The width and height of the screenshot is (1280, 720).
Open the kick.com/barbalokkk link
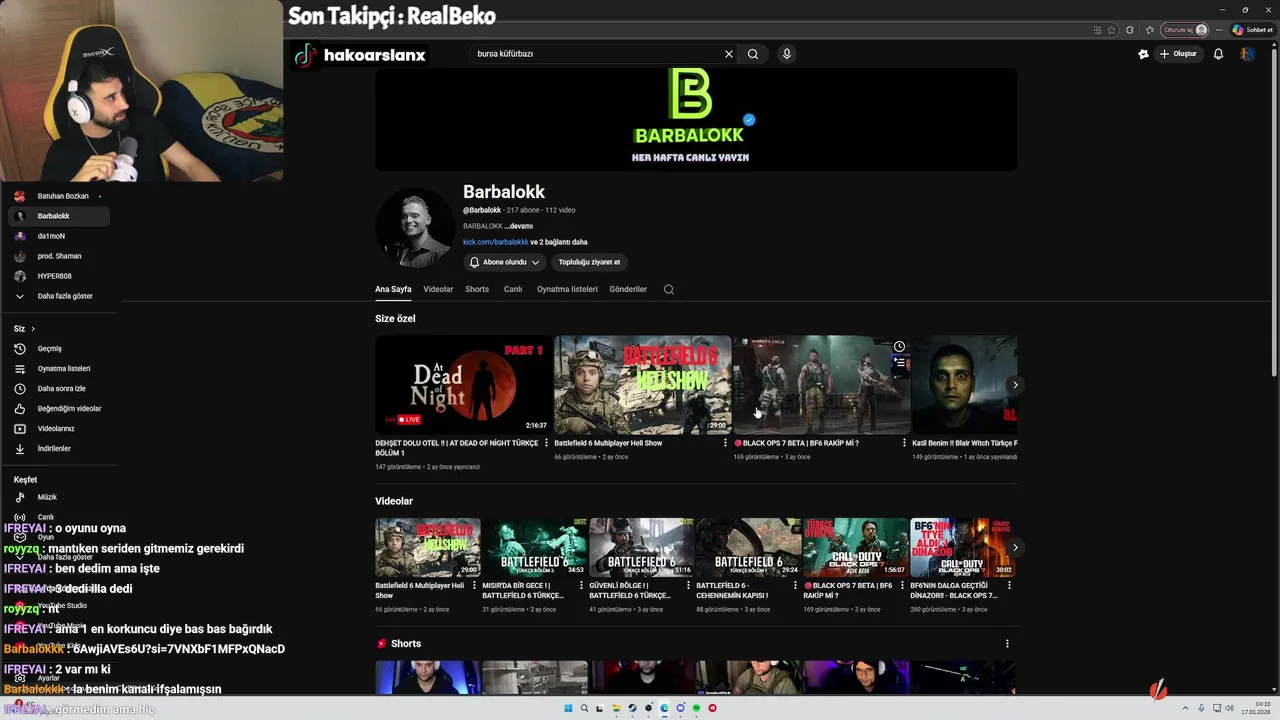[x=495, y=242]
